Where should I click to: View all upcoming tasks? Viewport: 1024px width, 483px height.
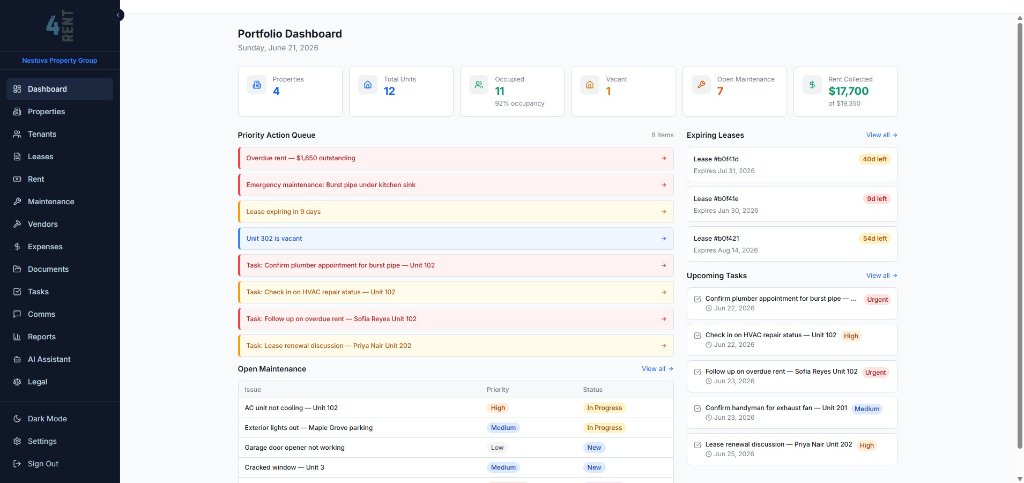882,275
